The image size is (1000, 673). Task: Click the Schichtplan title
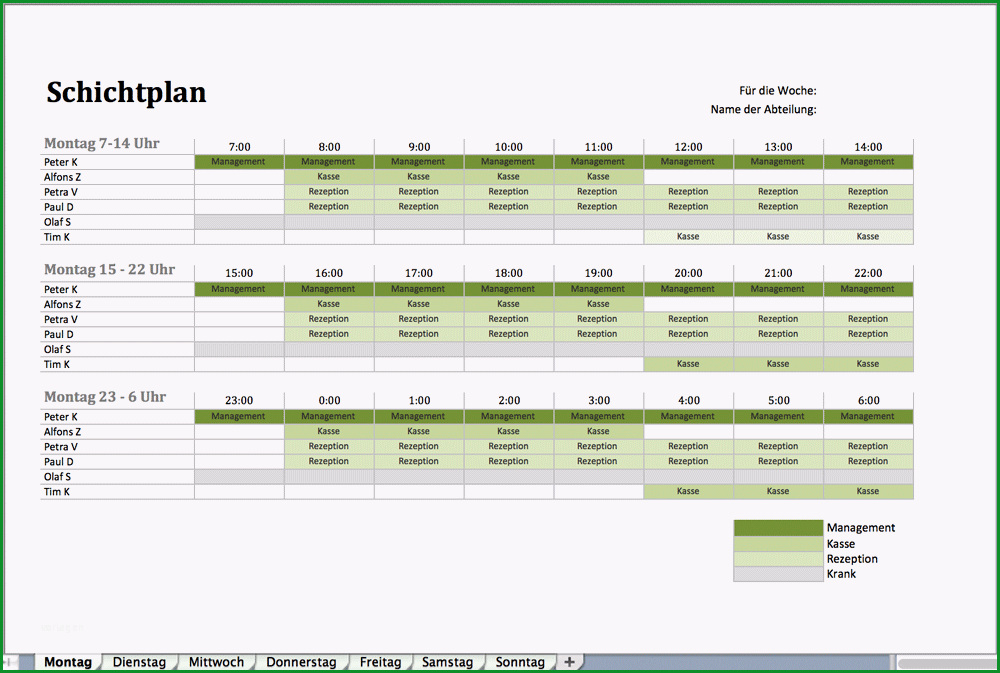point(126,92)
